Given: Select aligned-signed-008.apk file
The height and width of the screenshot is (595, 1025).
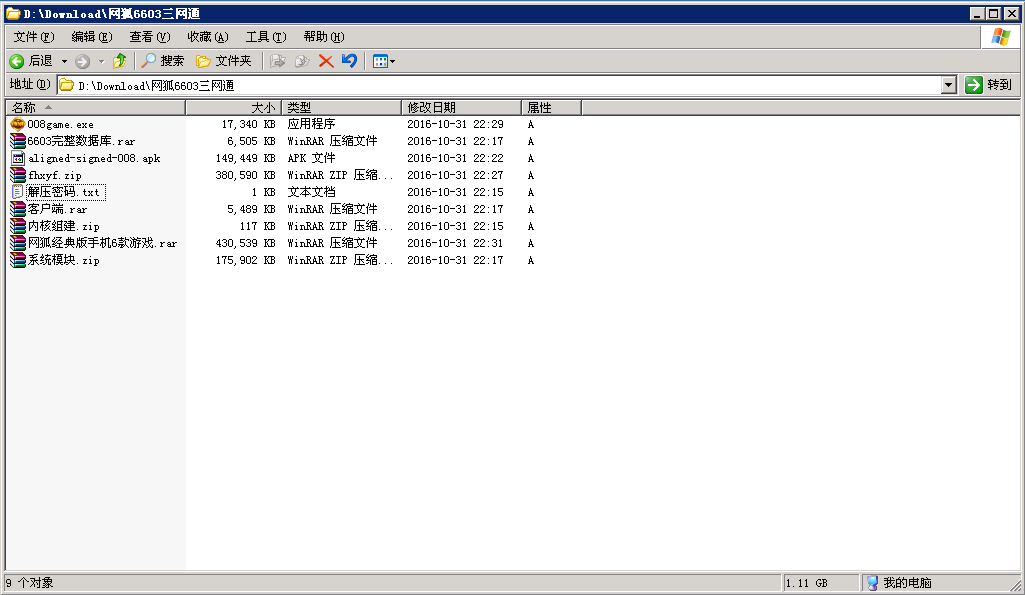Looking at the screenshot, I should [x=93, y=158].
